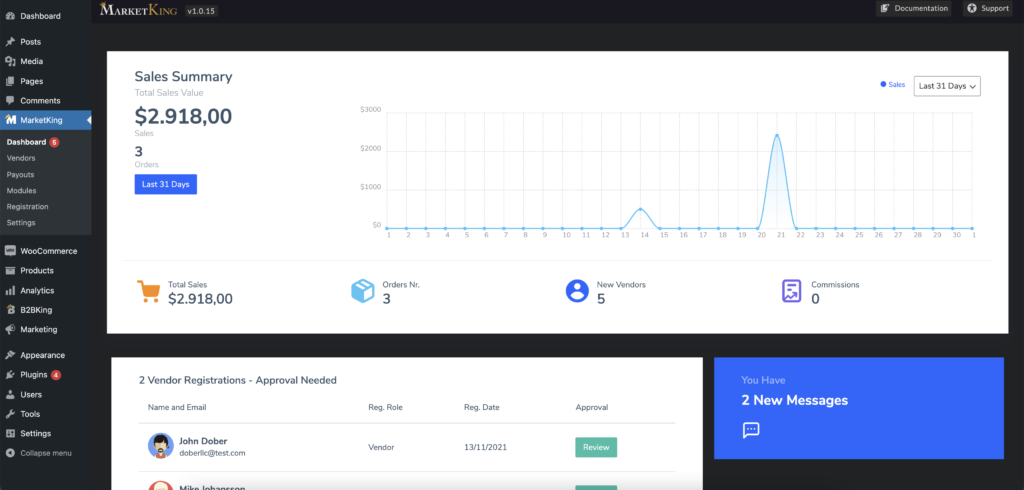This screenshot has height=490, width=1024.
Task: Click the orange Total Sales cart icon
Action: click(x=148, y=291)
